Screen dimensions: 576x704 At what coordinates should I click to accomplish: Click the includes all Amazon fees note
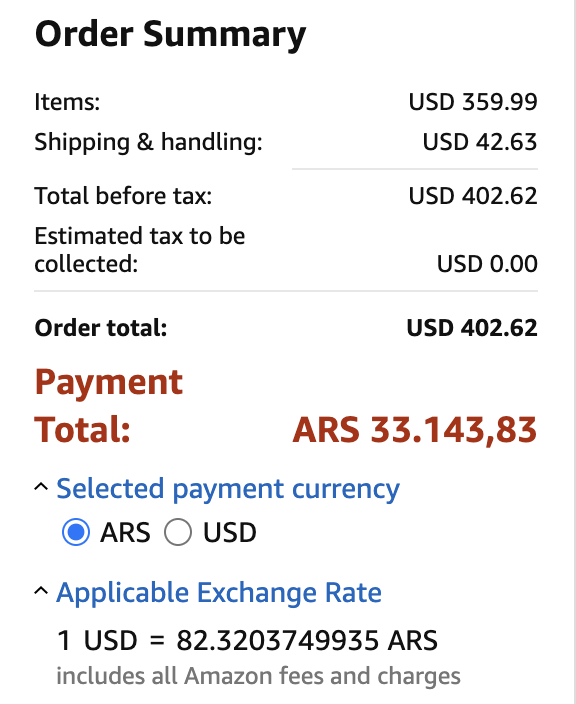click(258, 676)
